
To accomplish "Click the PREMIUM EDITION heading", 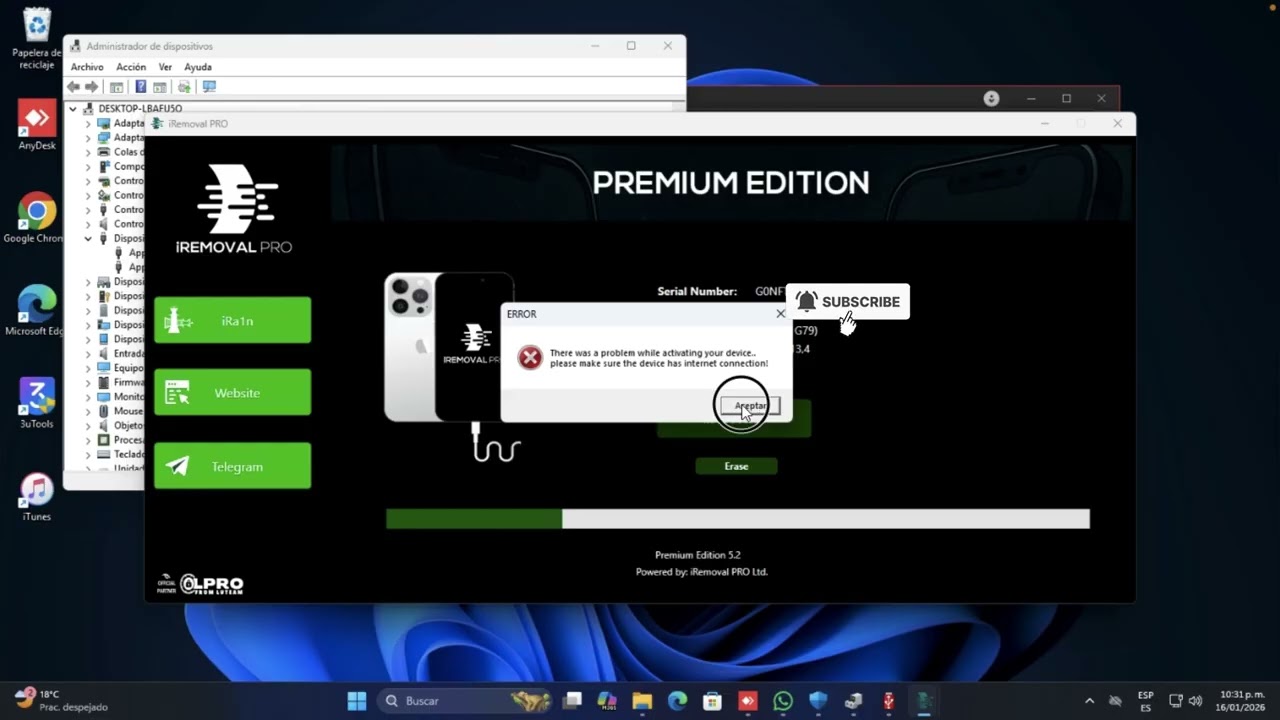I will coord(731,182).
